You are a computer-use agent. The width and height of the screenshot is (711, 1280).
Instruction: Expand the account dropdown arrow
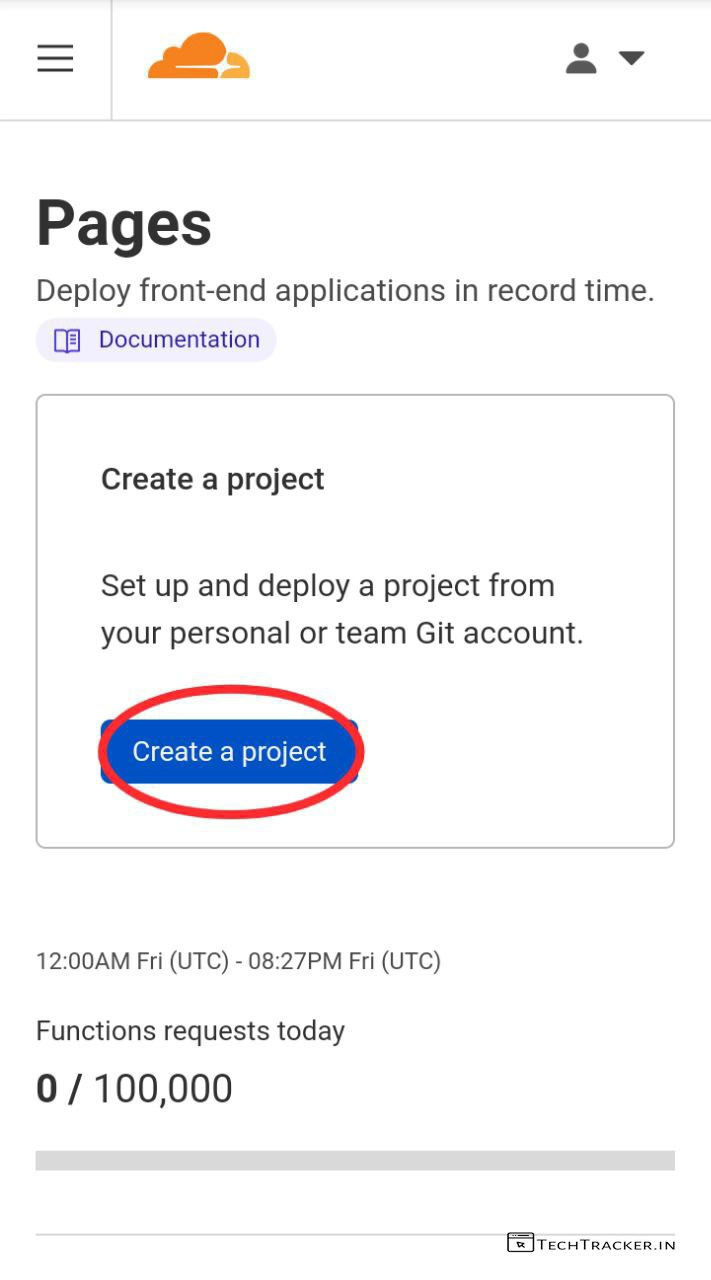(x=631, y=58)
